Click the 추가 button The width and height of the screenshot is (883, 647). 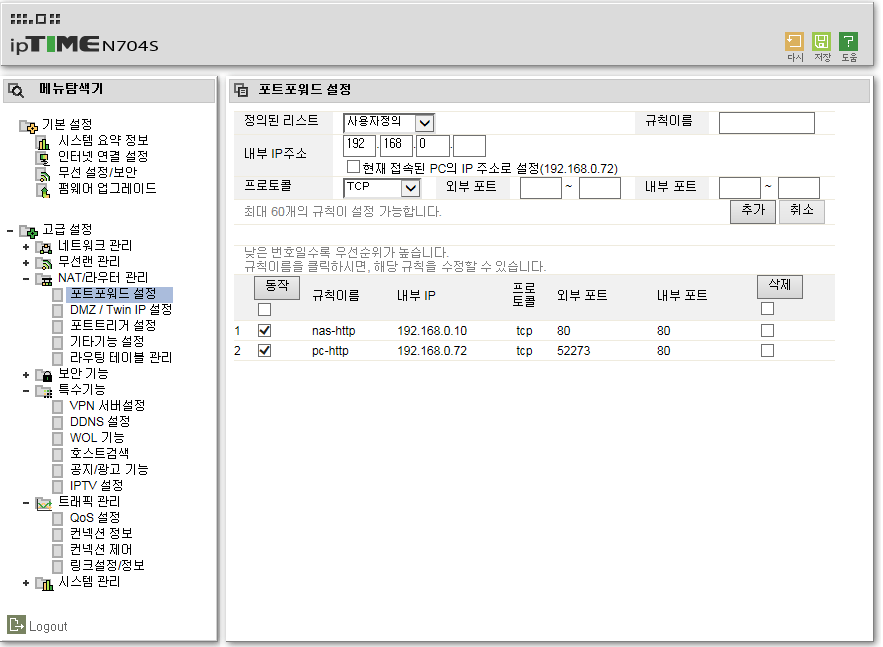753,211
